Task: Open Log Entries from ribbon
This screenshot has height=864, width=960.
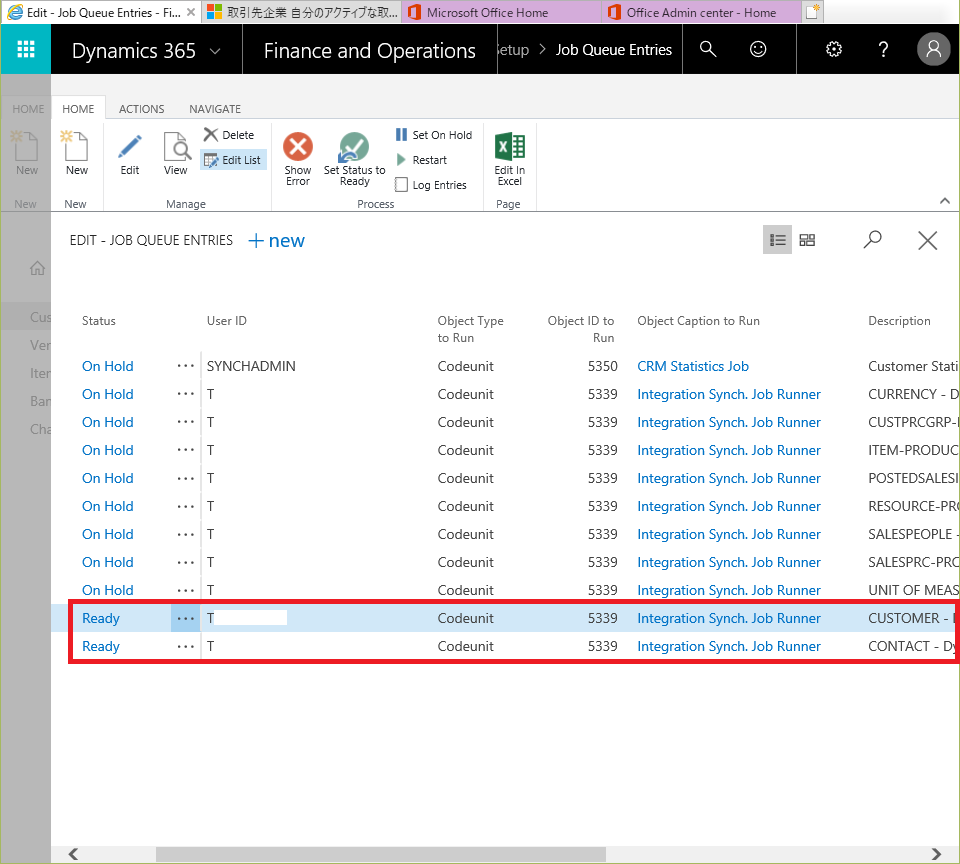Action: [431, 185]
